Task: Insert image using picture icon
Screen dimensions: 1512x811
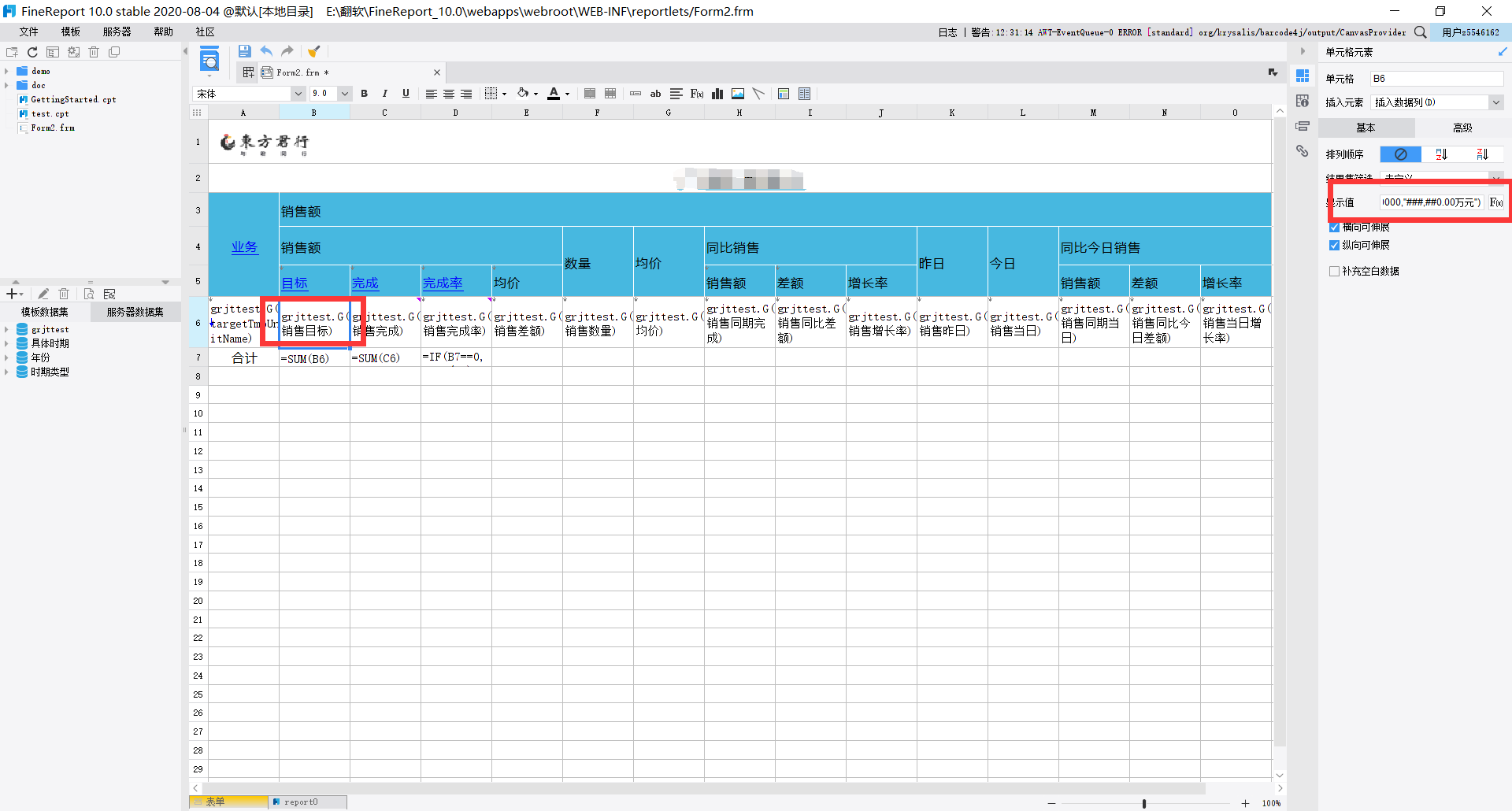Action: tap(738, 94)
